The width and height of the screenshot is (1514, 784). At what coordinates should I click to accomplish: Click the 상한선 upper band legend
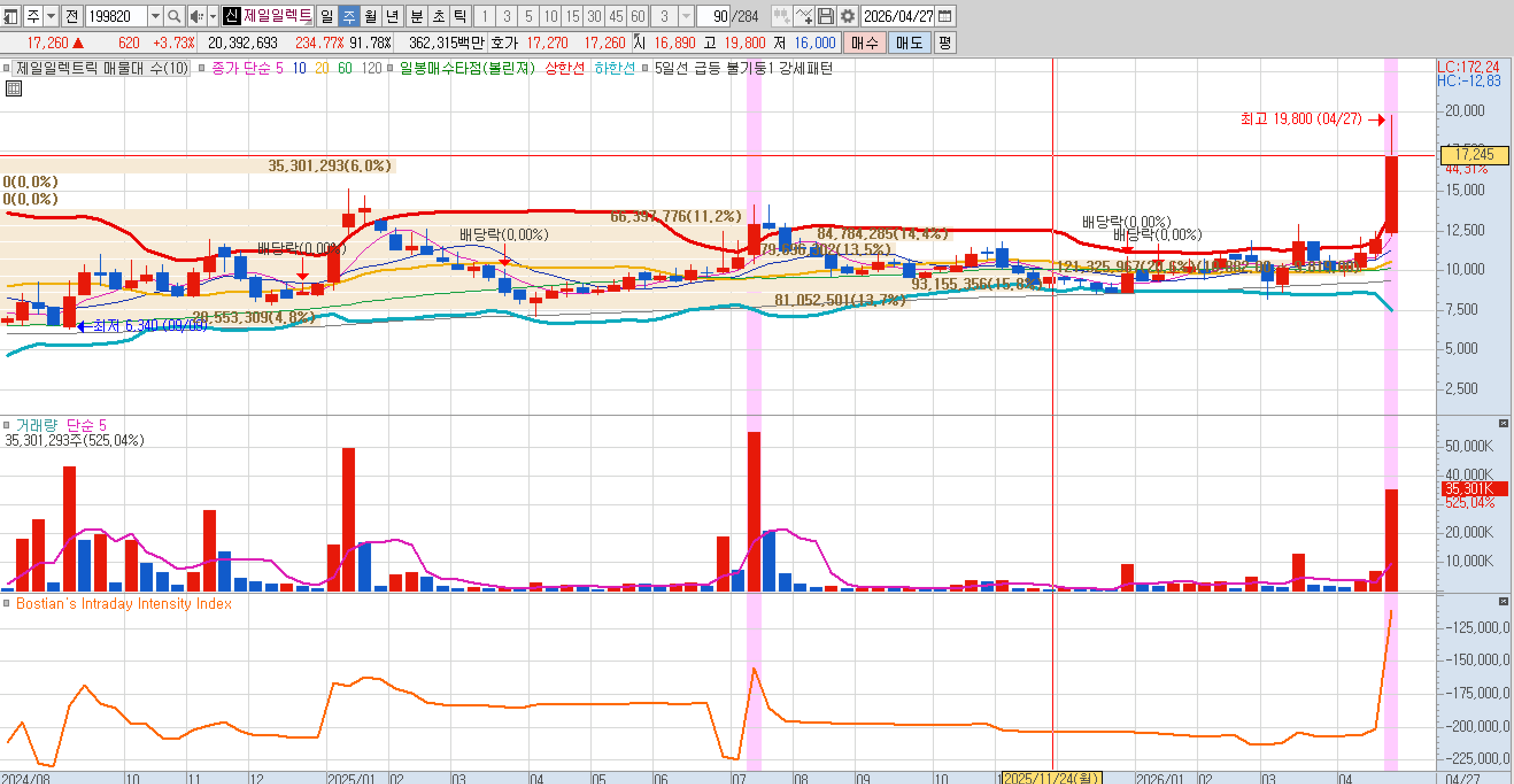tap(565, 68)
